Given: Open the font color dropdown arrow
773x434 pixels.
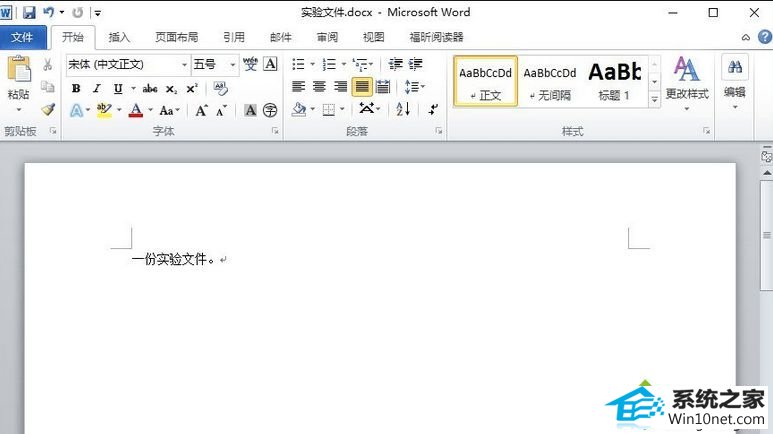Looking at the screenshot, I should click(150, 110).
